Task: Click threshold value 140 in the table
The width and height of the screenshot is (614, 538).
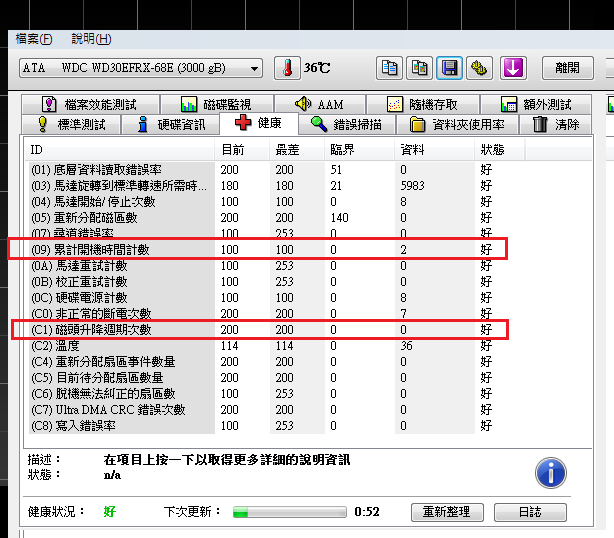Action: 339,218
